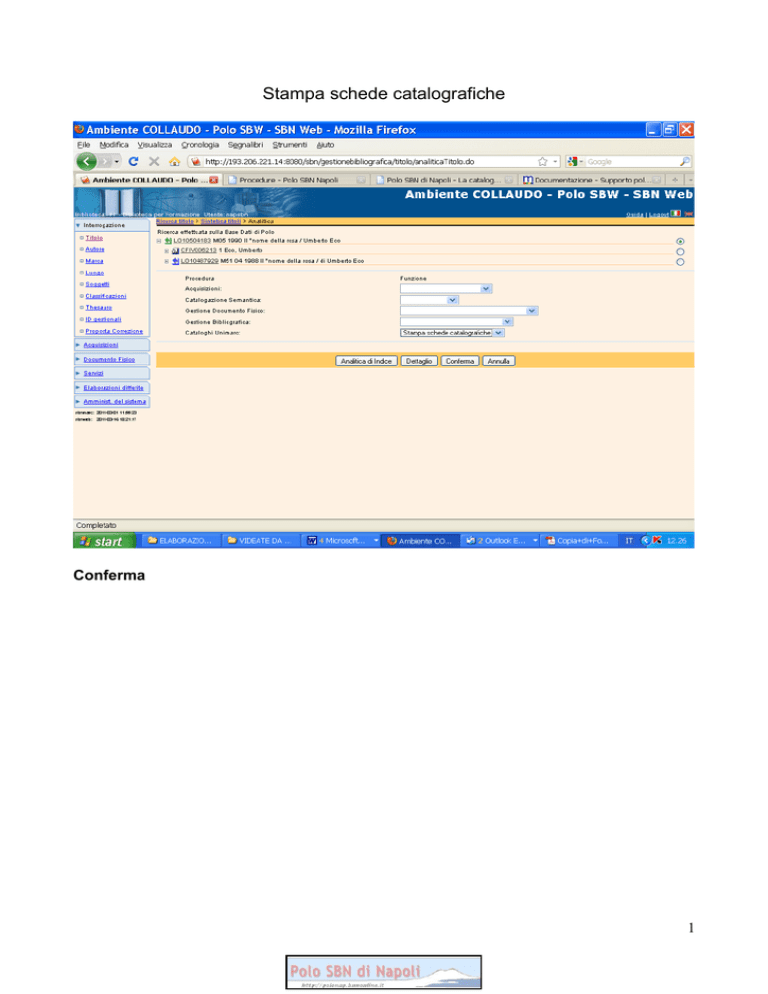Click the Conferma button
Viewport: 768px width, 994px height.
(460, 361)
